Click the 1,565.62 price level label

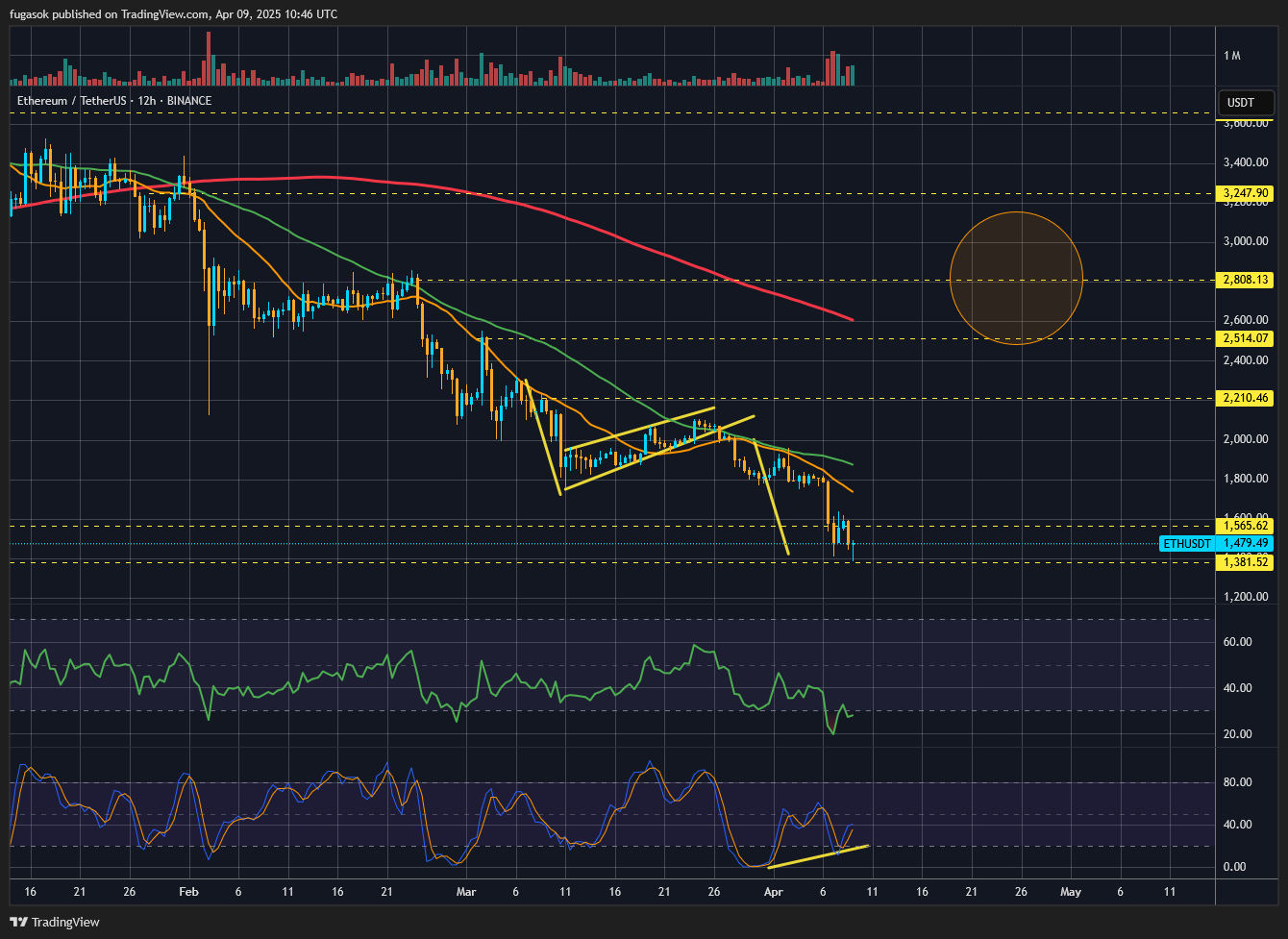pos(1247,526)
